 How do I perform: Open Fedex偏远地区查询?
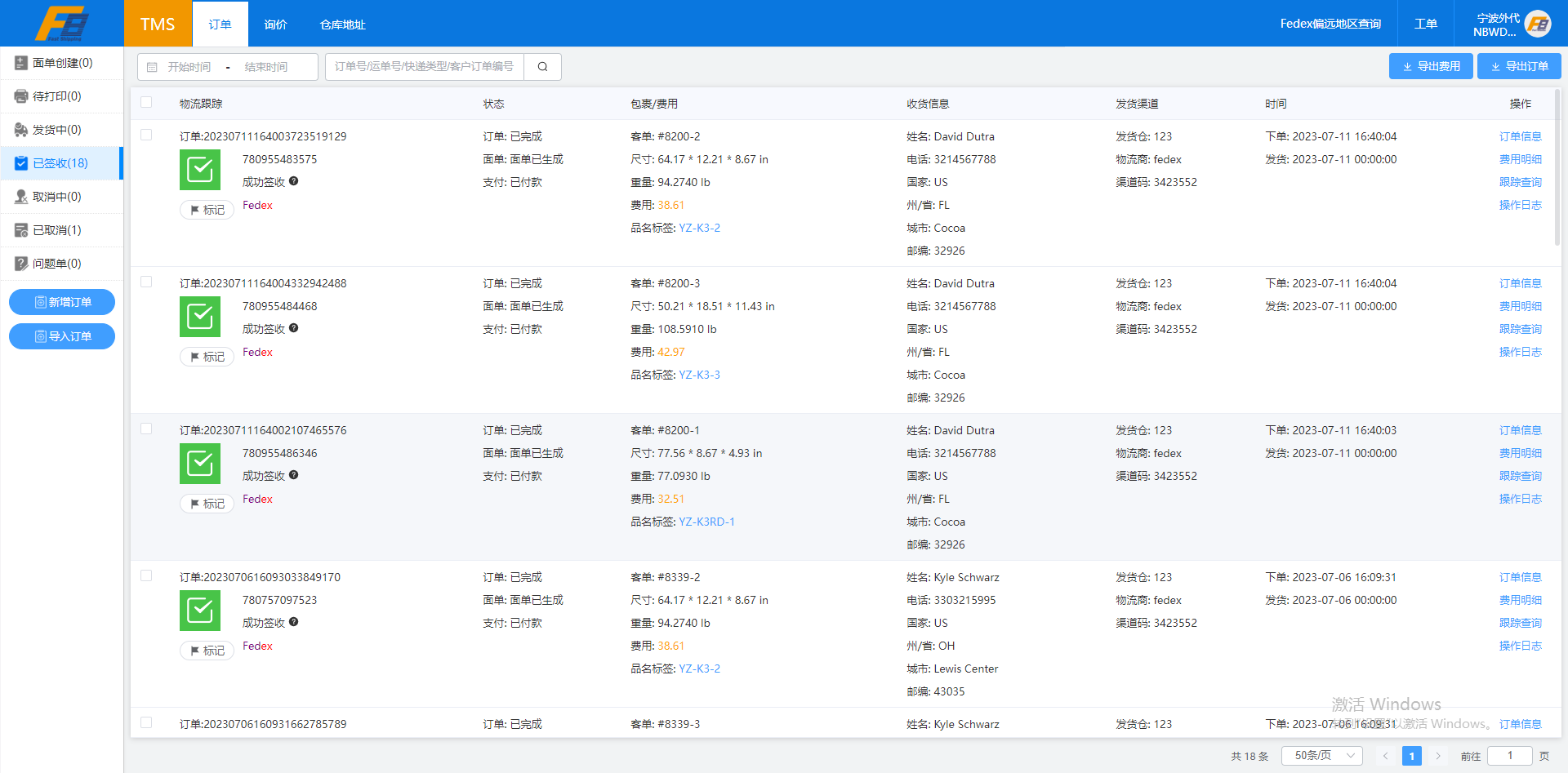tap(1330, 24)
